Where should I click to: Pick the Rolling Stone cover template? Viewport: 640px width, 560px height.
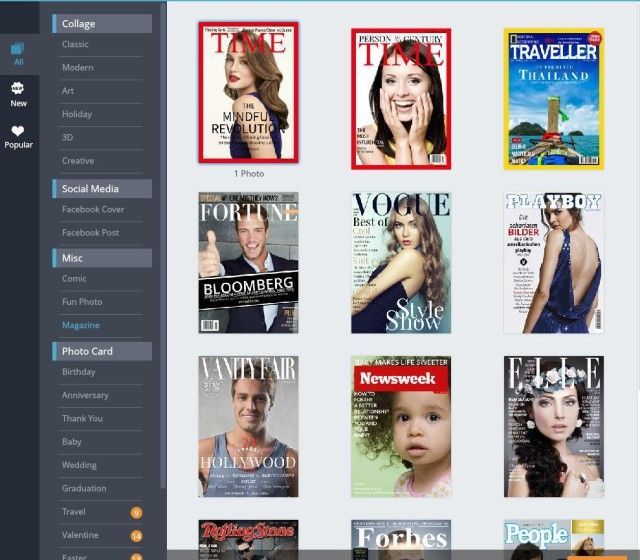(x=249, y=540)
